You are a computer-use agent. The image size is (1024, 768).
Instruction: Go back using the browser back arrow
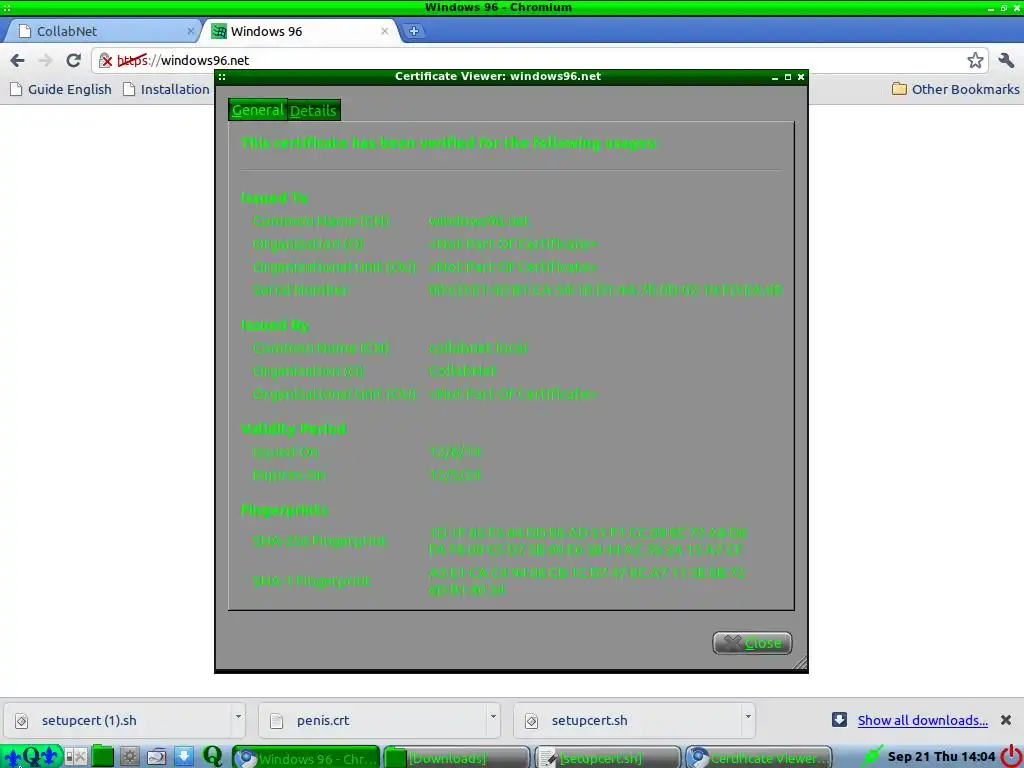click(x=18, y=61)
